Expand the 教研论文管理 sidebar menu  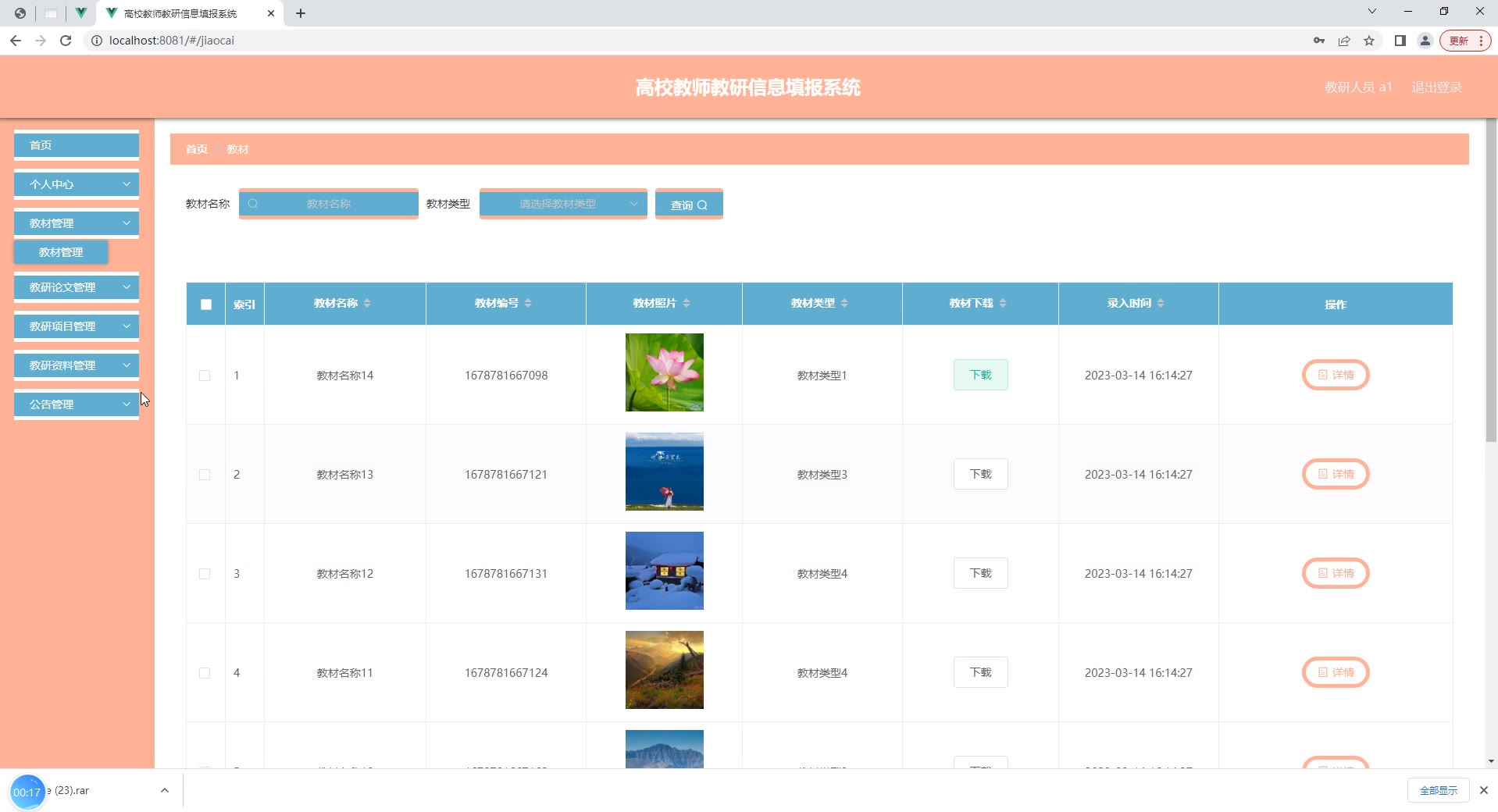[x=77, y=287]
